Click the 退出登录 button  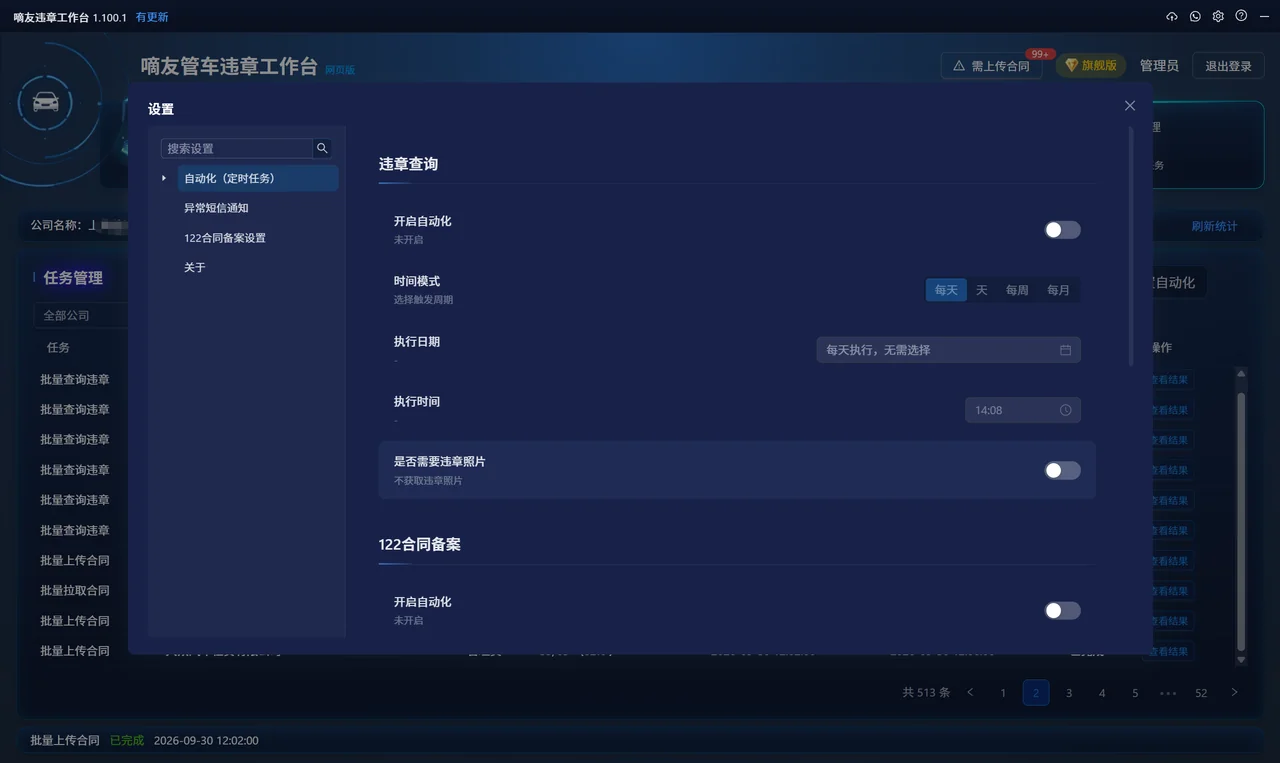pos(1228,66)
